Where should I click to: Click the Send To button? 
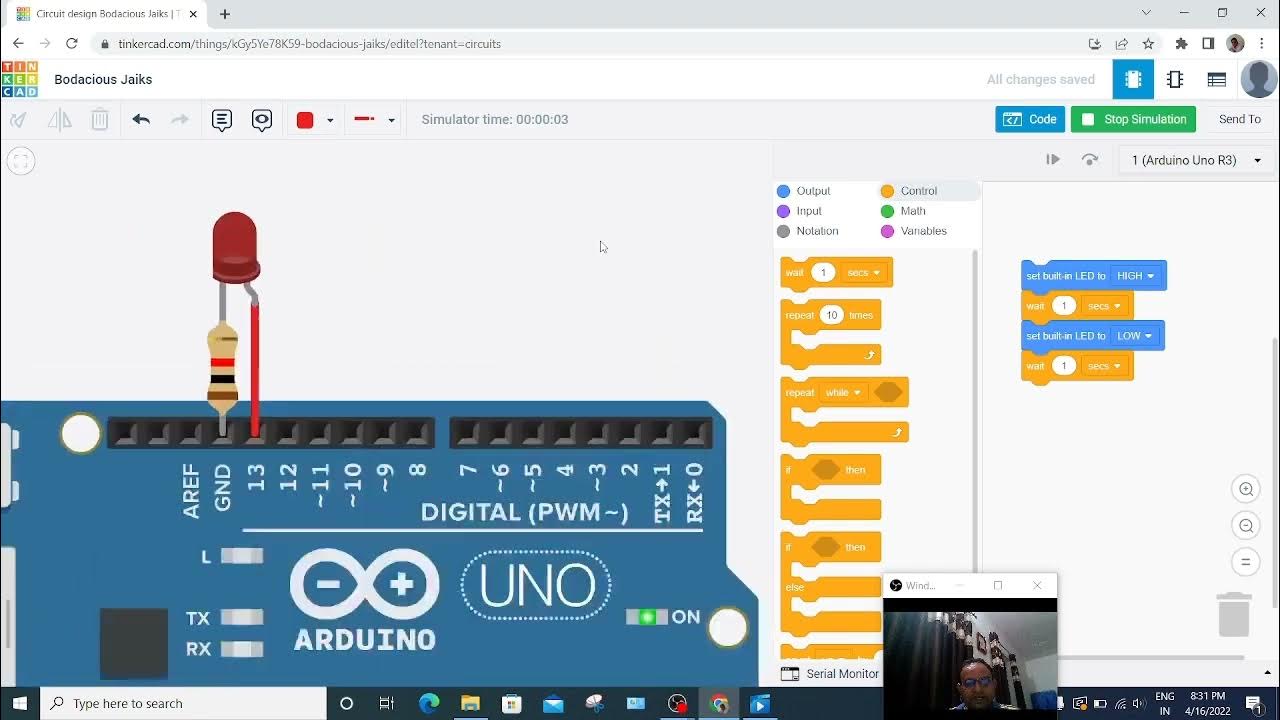click(x=1240, y=119)
